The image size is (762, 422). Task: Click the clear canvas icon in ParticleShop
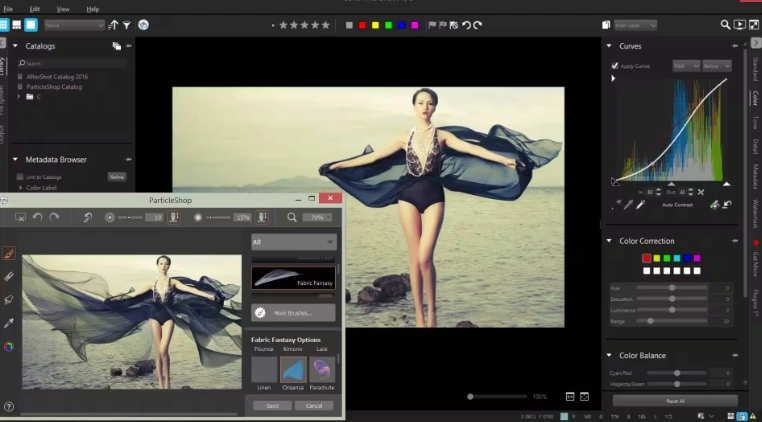(20, 217)
